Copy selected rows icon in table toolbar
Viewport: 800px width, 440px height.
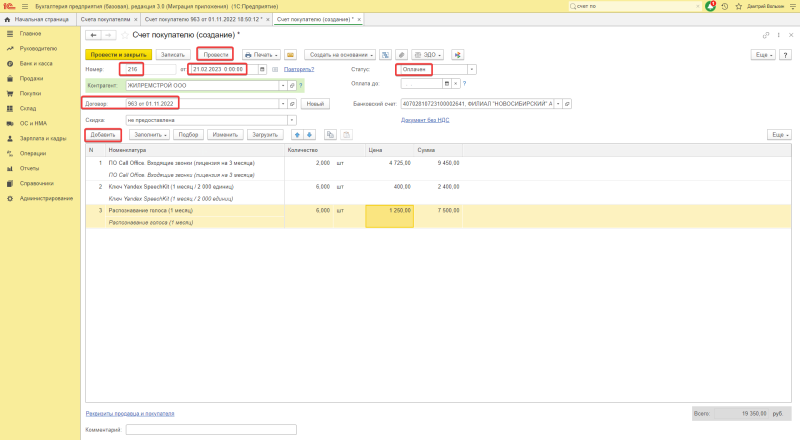click(330, 135)
